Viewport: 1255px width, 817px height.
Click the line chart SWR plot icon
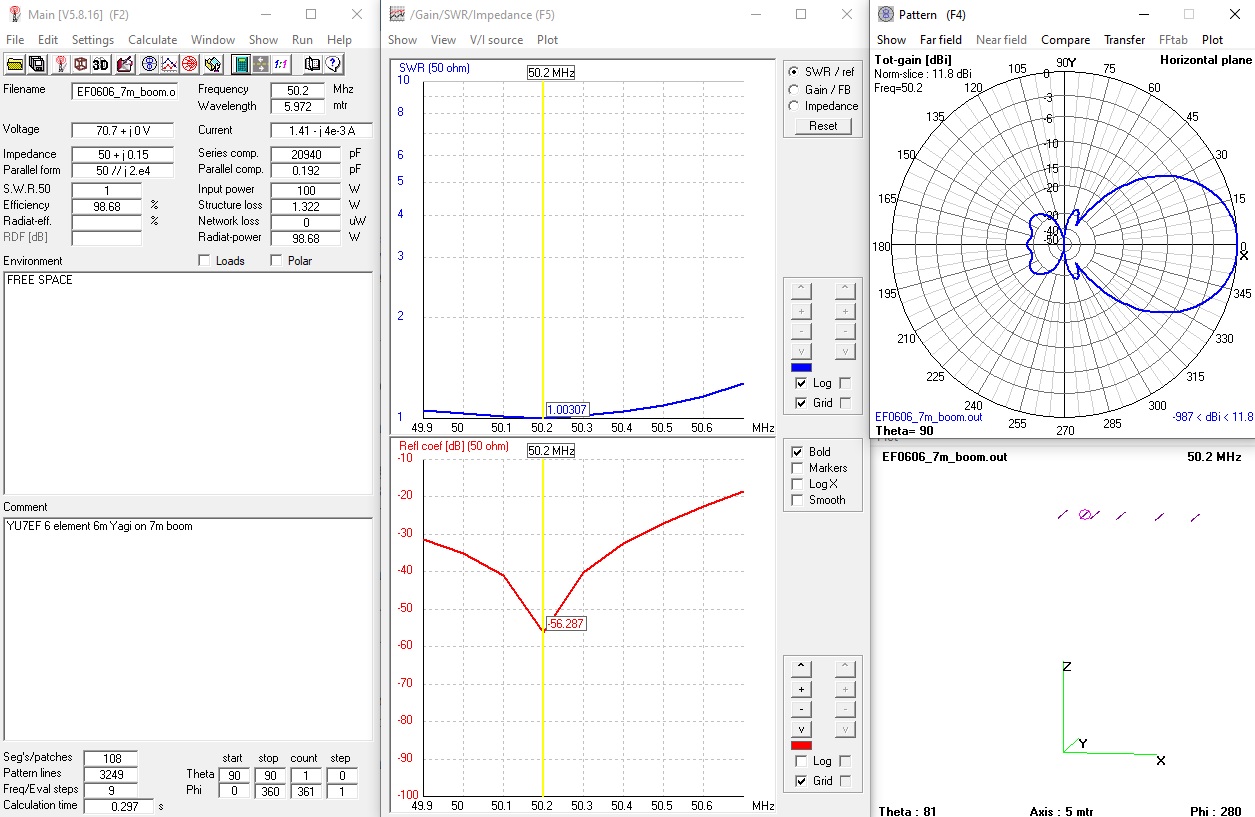coord(169,64)
